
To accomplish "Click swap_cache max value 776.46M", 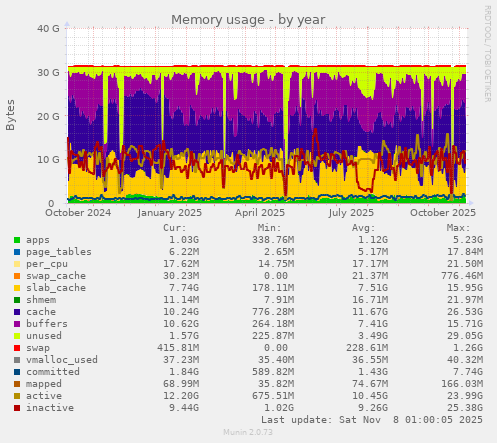I will click(x=462, y=276).
